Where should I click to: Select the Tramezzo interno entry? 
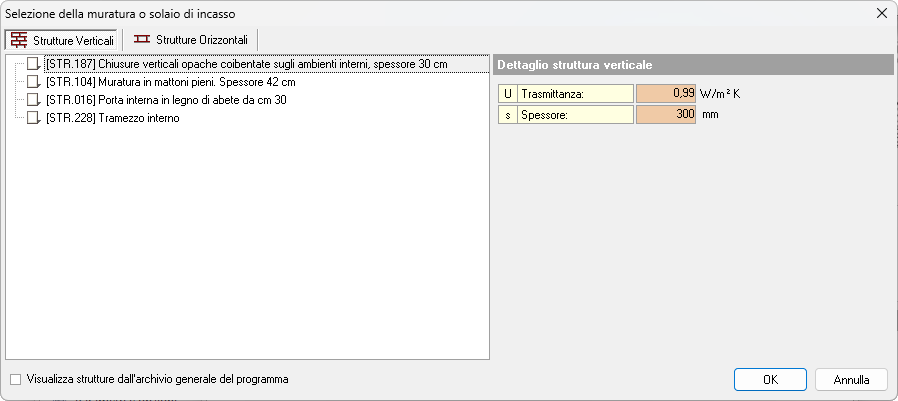click(x=112, y=118)
